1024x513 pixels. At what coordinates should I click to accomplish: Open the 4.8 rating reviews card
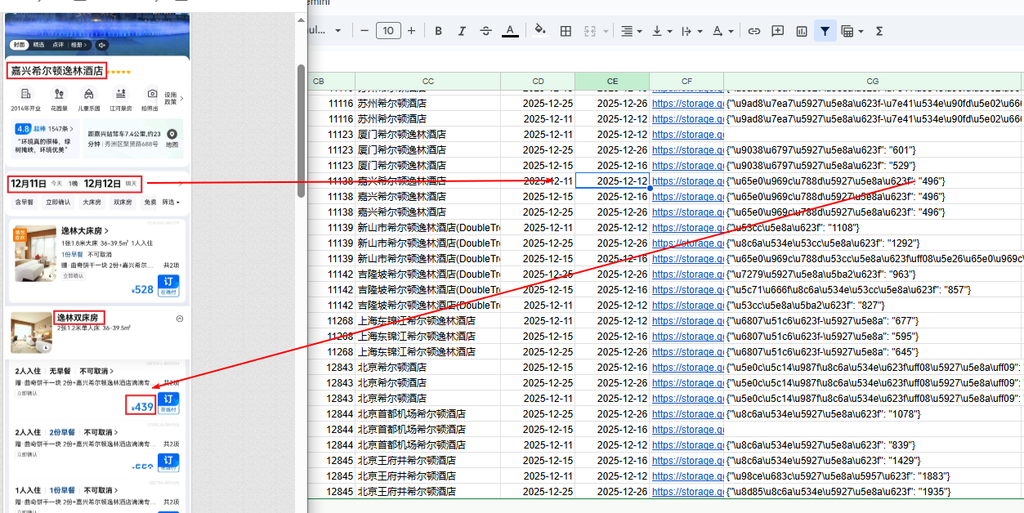(45, 138)
